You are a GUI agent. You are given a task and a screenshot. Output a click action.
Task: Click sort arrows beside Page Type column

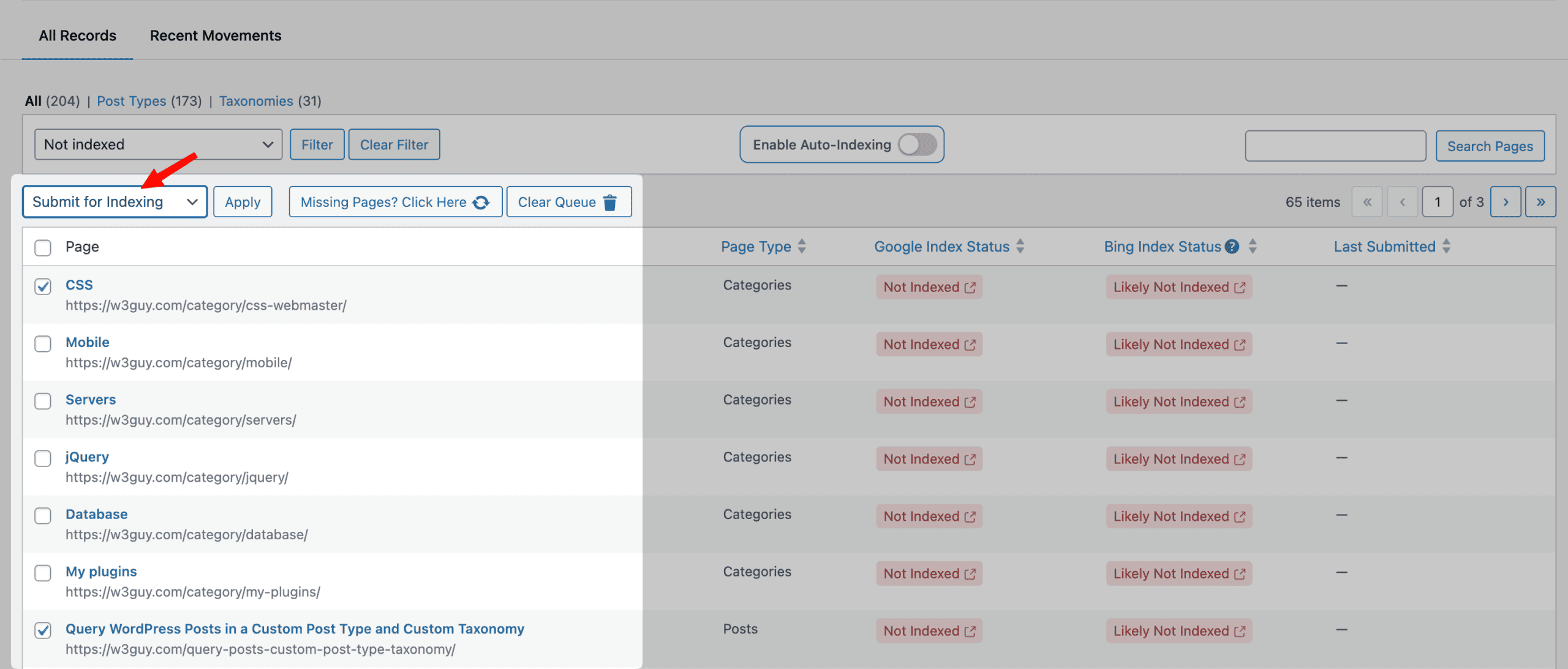click(802, 247)
